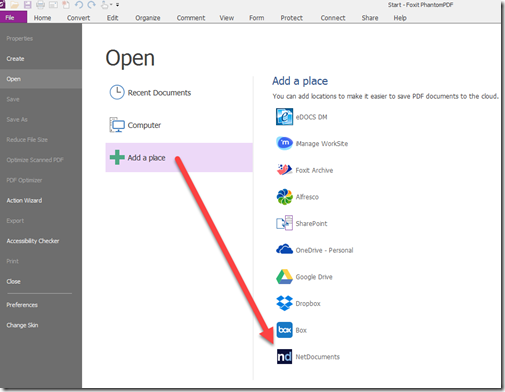This screenshot has height=392, width=505.
Task: Click the Dropbox icon
Action: 284,303
